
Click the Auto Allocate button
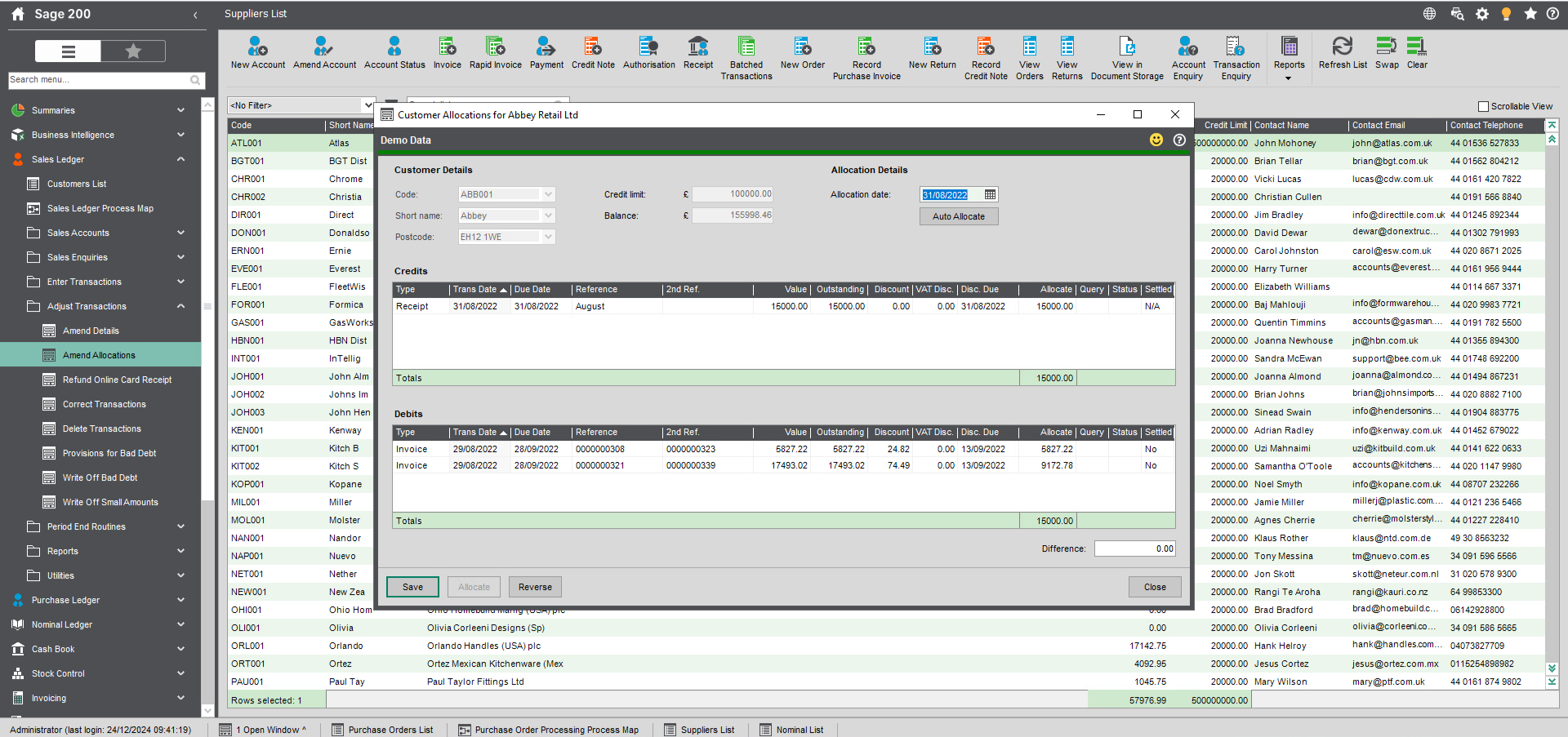958,215
